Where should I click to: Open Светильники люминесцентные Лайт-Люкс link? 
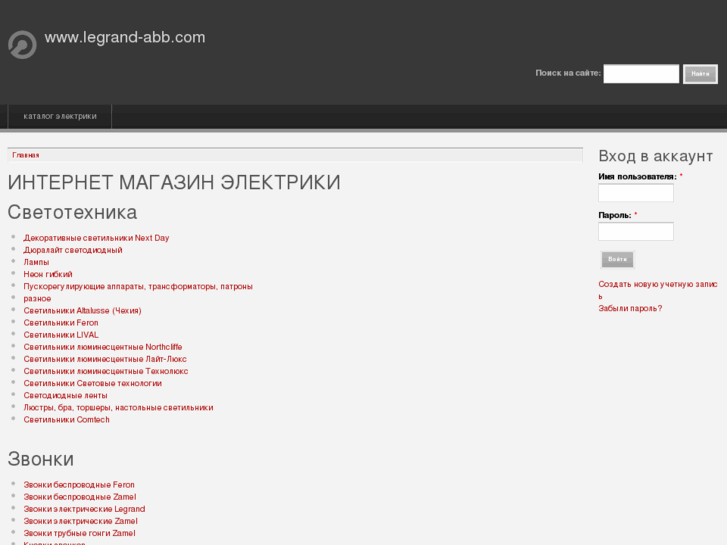pyautogui.click(x=105, y=359)
